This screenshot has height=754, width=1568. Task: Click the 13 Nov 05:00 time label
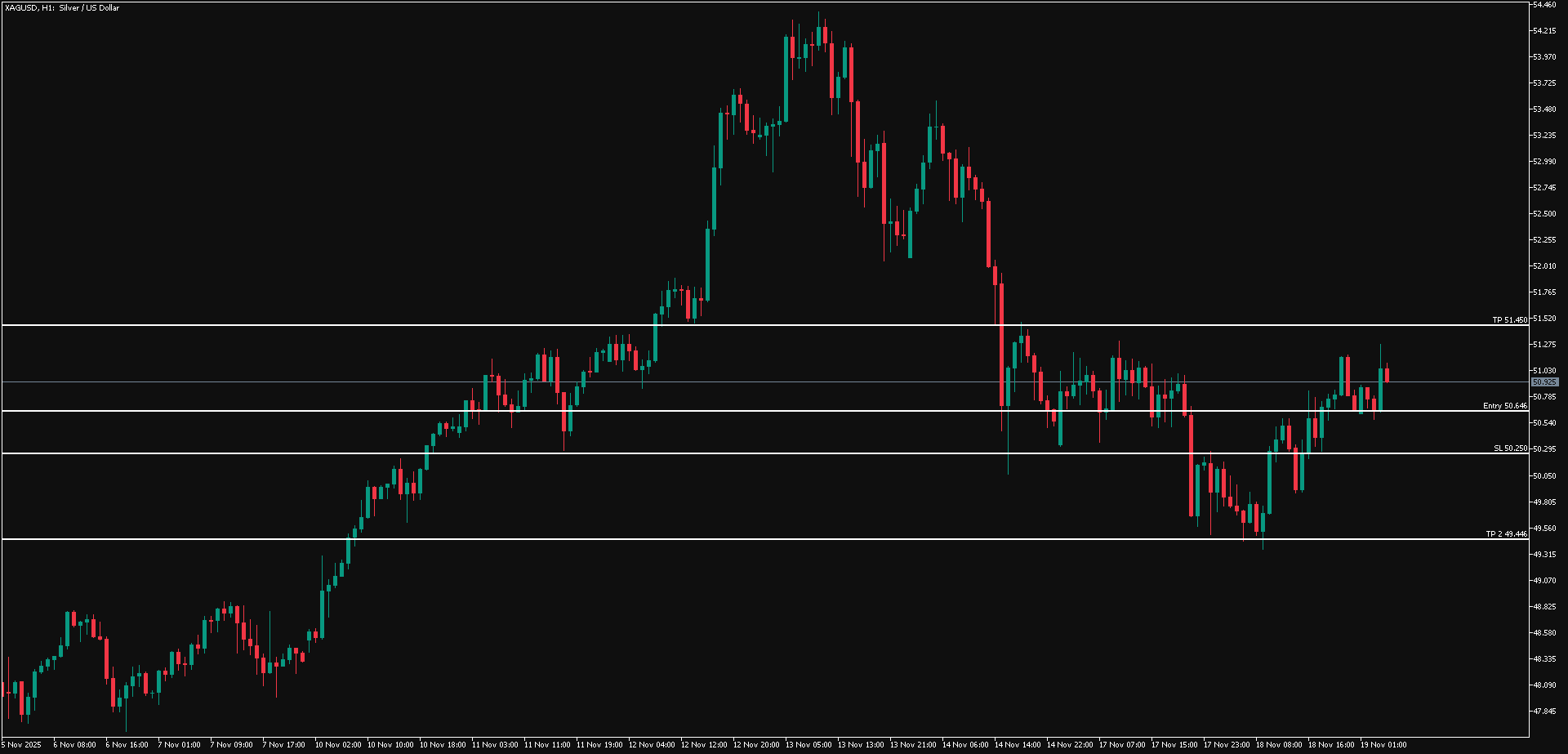pyautogui.click(x=808, y=745)
